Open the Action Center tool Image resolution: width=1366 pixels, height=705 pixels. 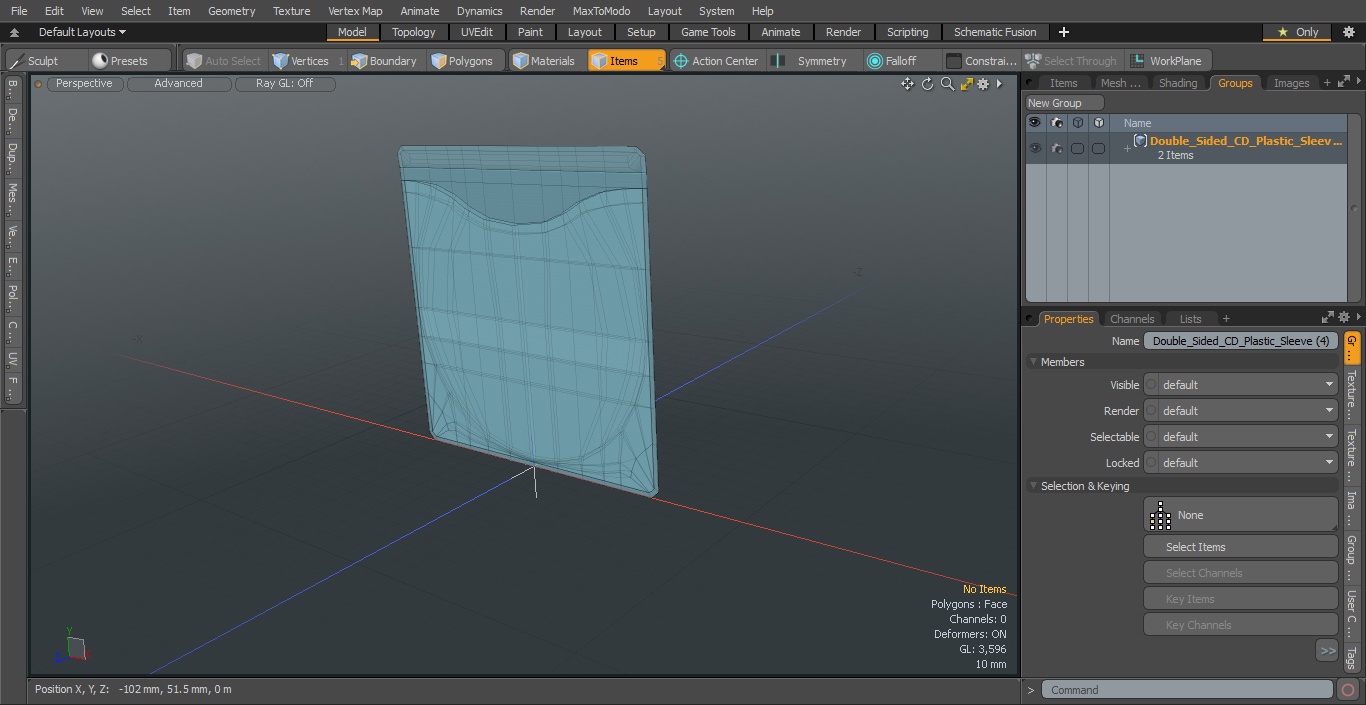coord(716,61)
